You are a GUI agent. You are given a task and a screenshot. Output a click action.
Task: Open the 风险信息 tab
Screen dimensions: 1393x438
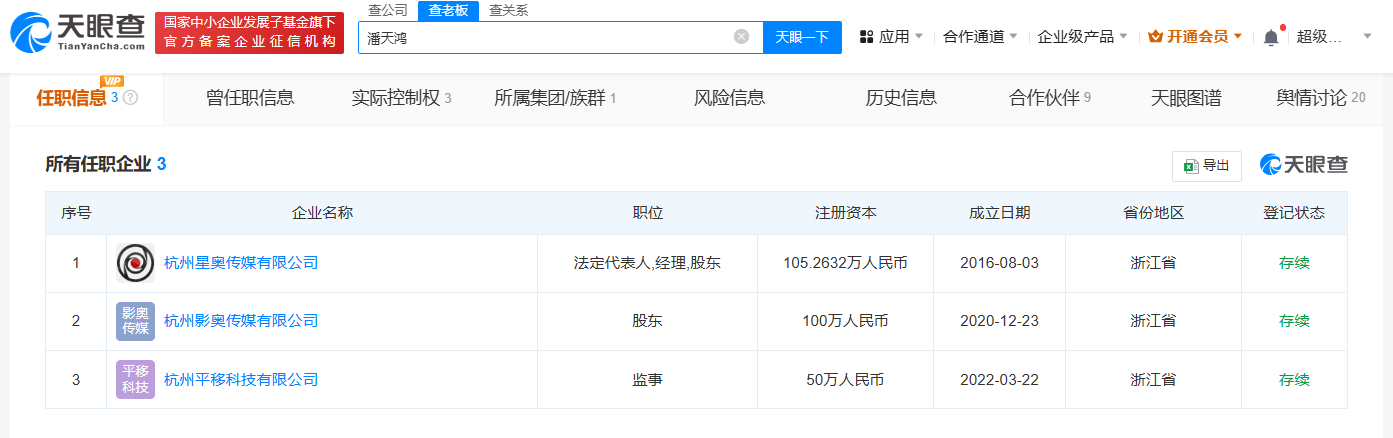point(729,98)
